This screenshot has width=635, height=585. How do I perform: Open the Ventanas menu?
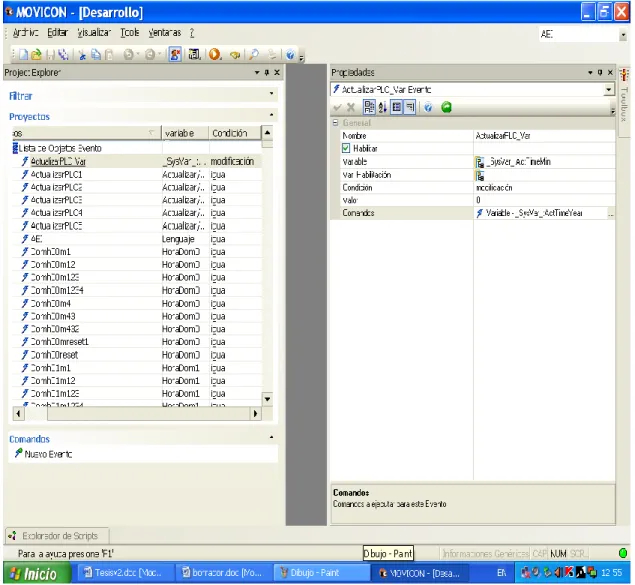pos(164,32)
